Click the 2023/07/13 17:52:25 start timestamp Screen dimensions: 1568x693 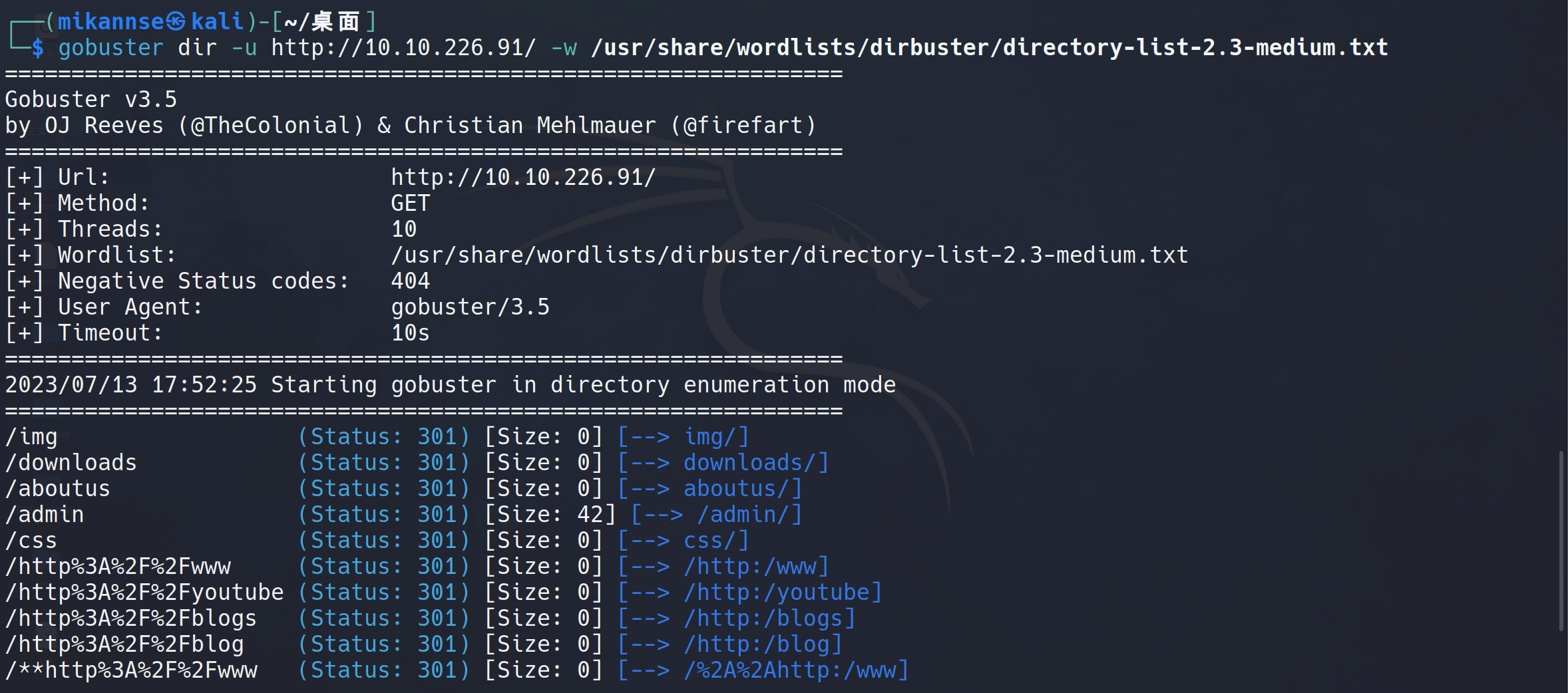pyautogui.click(x=131, y=385)
